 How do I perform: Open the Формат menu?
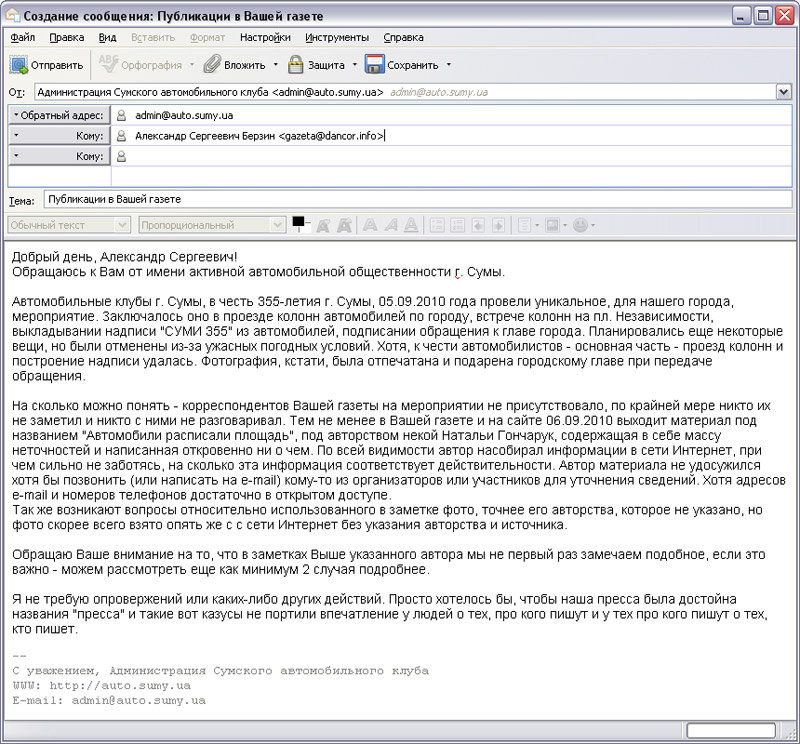[x=207, y=37]
